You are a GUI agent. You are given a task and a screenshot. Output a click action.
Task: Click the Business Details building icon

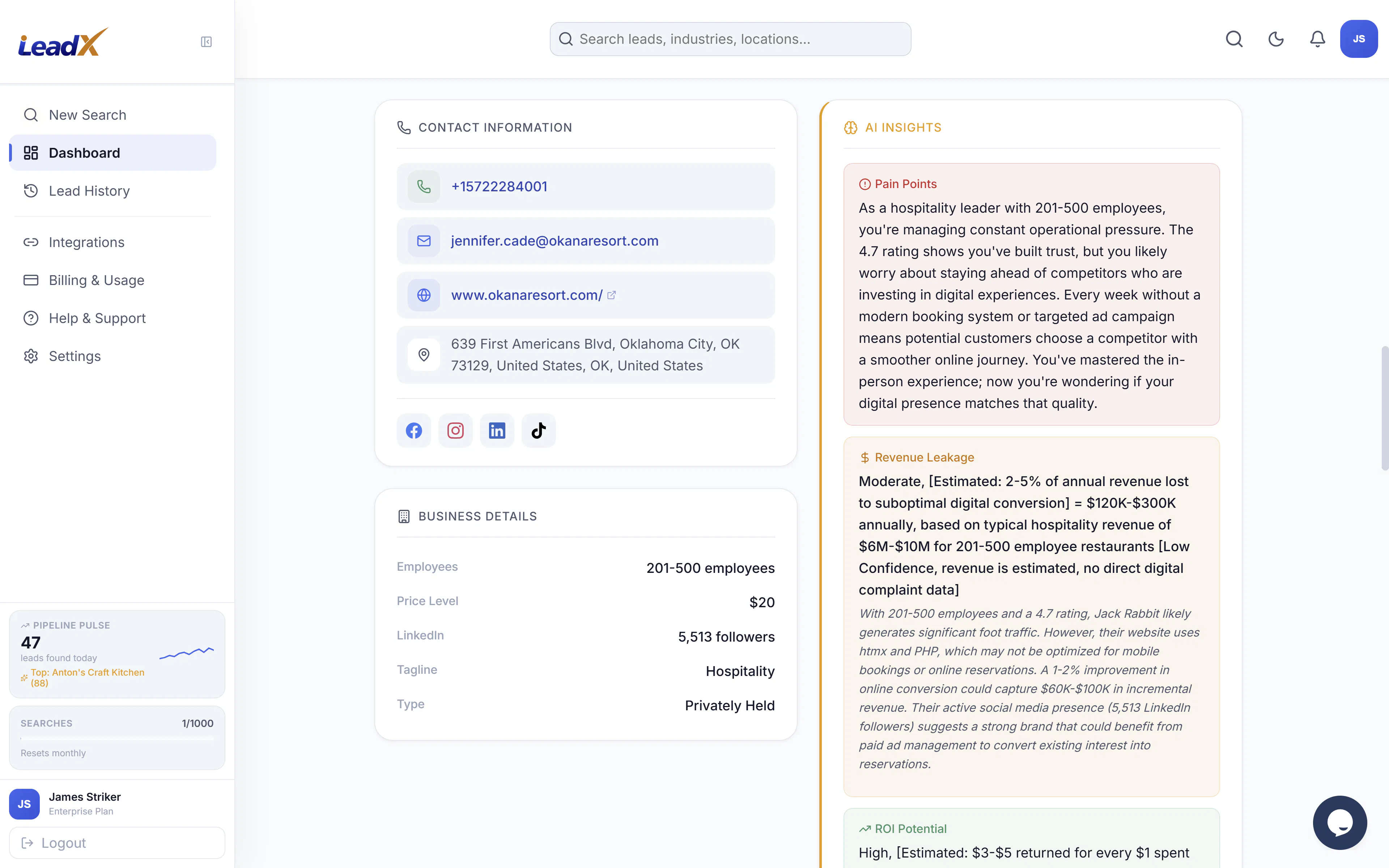pos(404,517)
